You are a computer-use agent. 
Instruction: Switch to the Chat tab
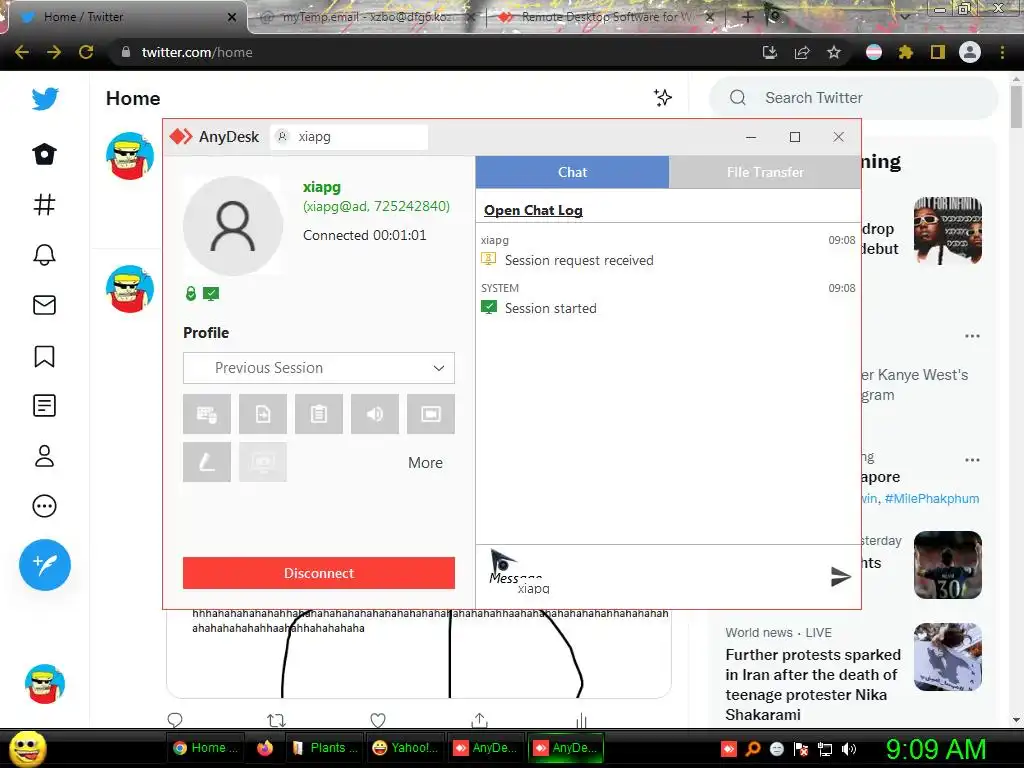[572, 172]
